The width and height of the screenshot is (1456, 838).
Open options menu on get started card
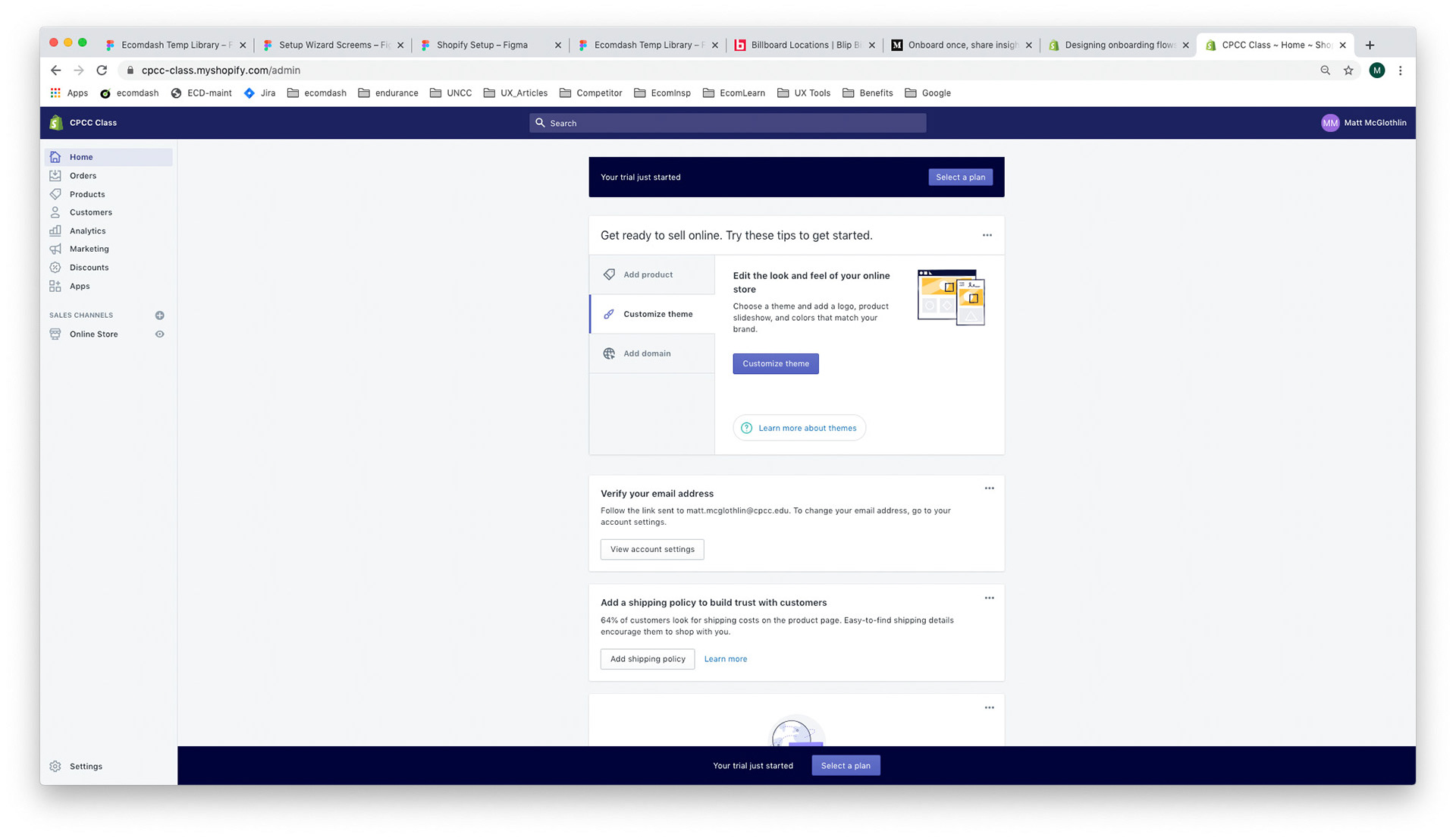(x=987, y=235)
